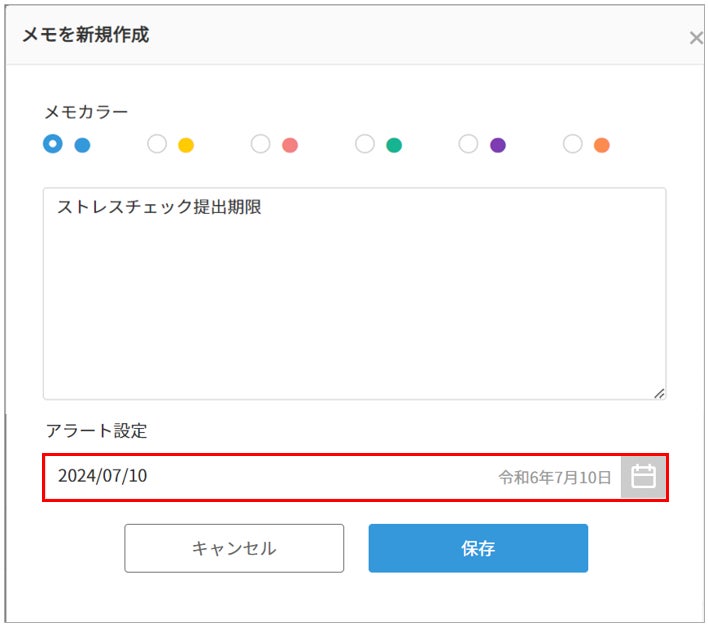The height and width of the screenshot is (625, 708).
Task: Click the yellow color dot
Action: tap(186, 145)
